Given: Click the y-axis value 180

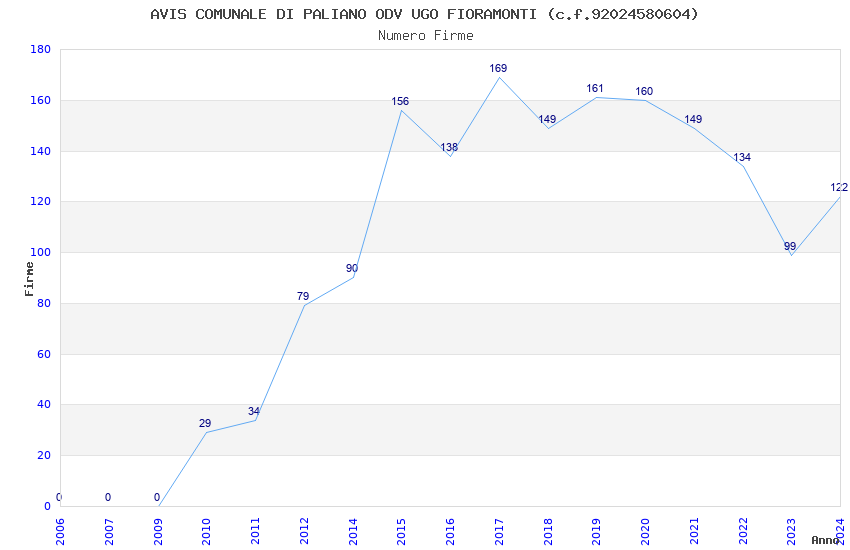Looking at the screenshot, I should tap(40, 49).
